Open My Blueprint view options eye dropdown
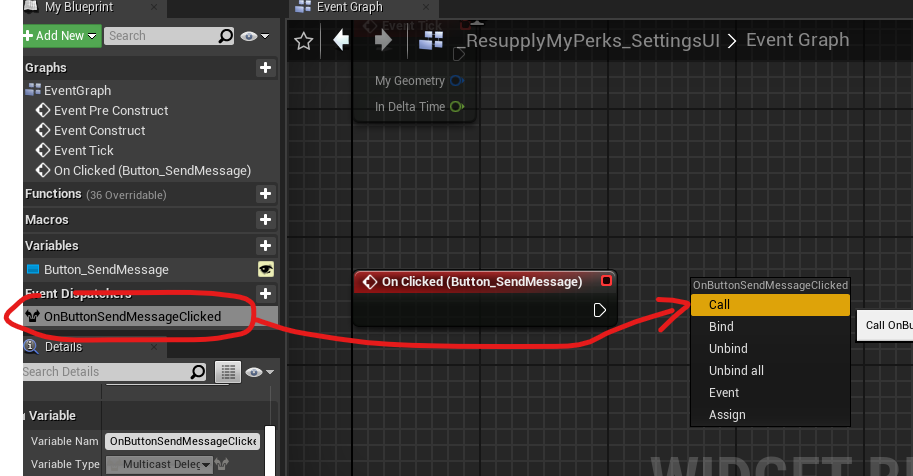This screenshot has height=476, width=913. [255, 36]
